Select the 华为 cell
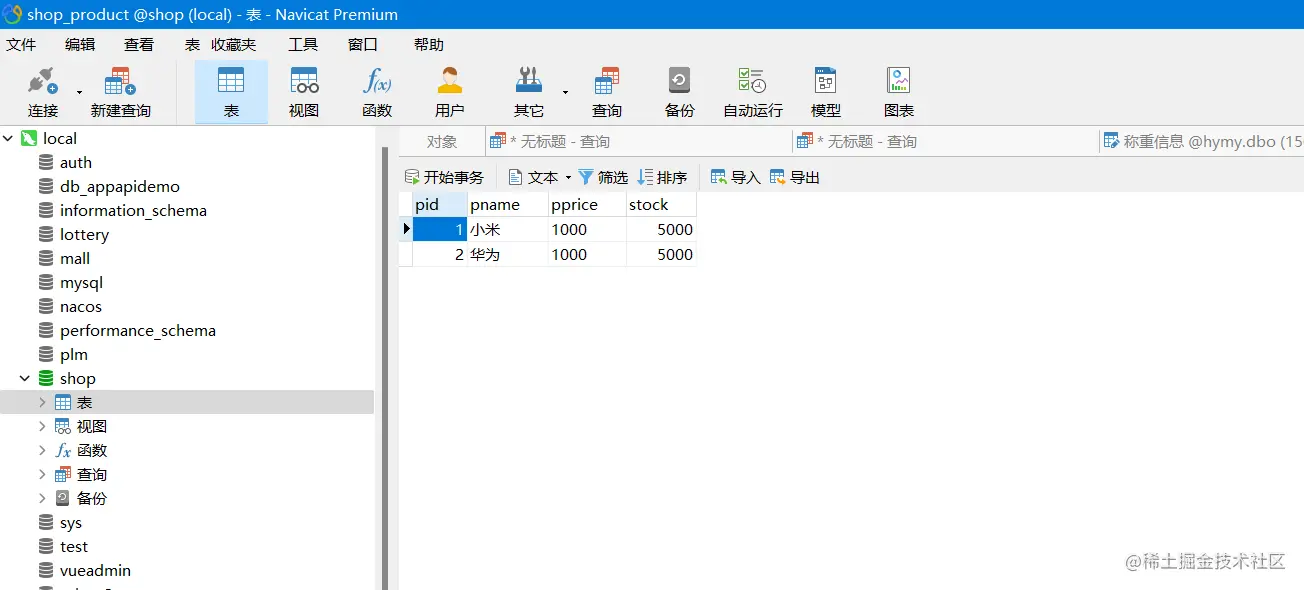The image size is (1304, 590). [508, 254]
